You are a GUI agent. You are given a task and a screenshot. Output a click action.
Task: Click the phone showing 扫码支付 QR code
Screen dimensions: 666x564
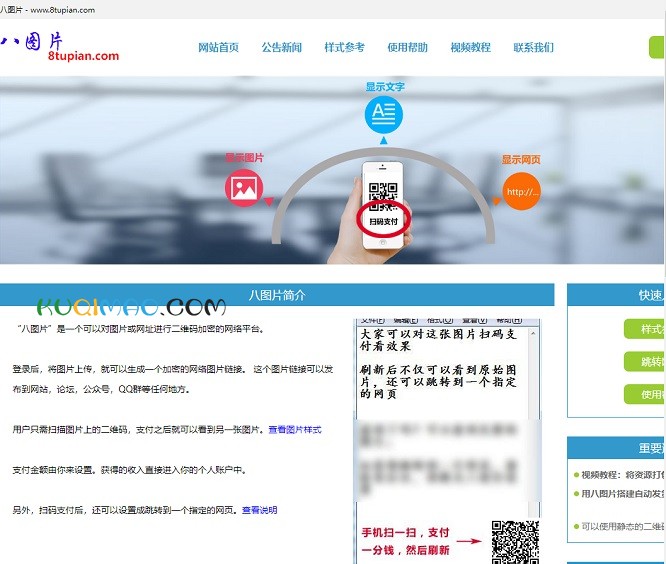tap(383, 205)
